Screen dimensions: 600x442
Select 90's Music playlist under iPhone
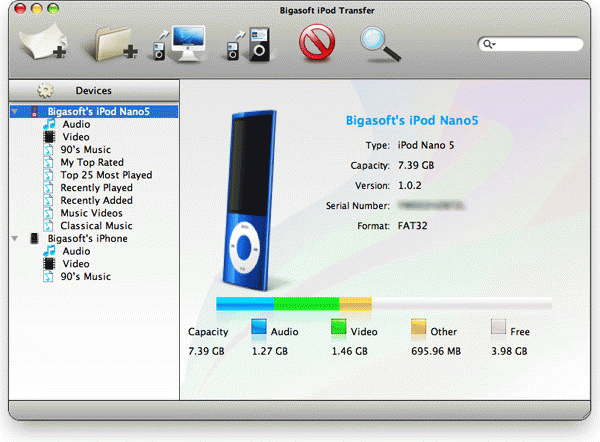click(86, 276)
